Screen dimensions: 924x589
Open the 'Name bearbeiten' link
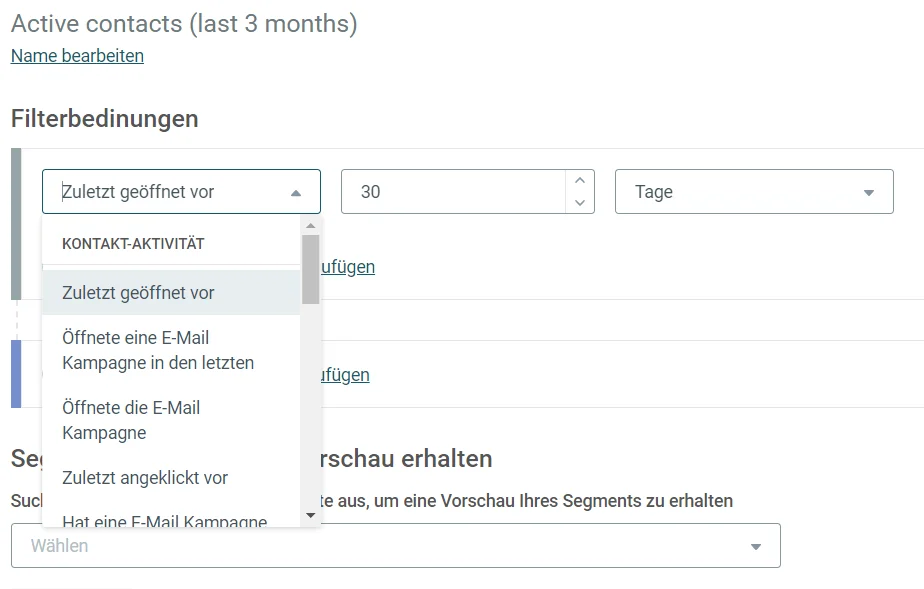point(77,56)
